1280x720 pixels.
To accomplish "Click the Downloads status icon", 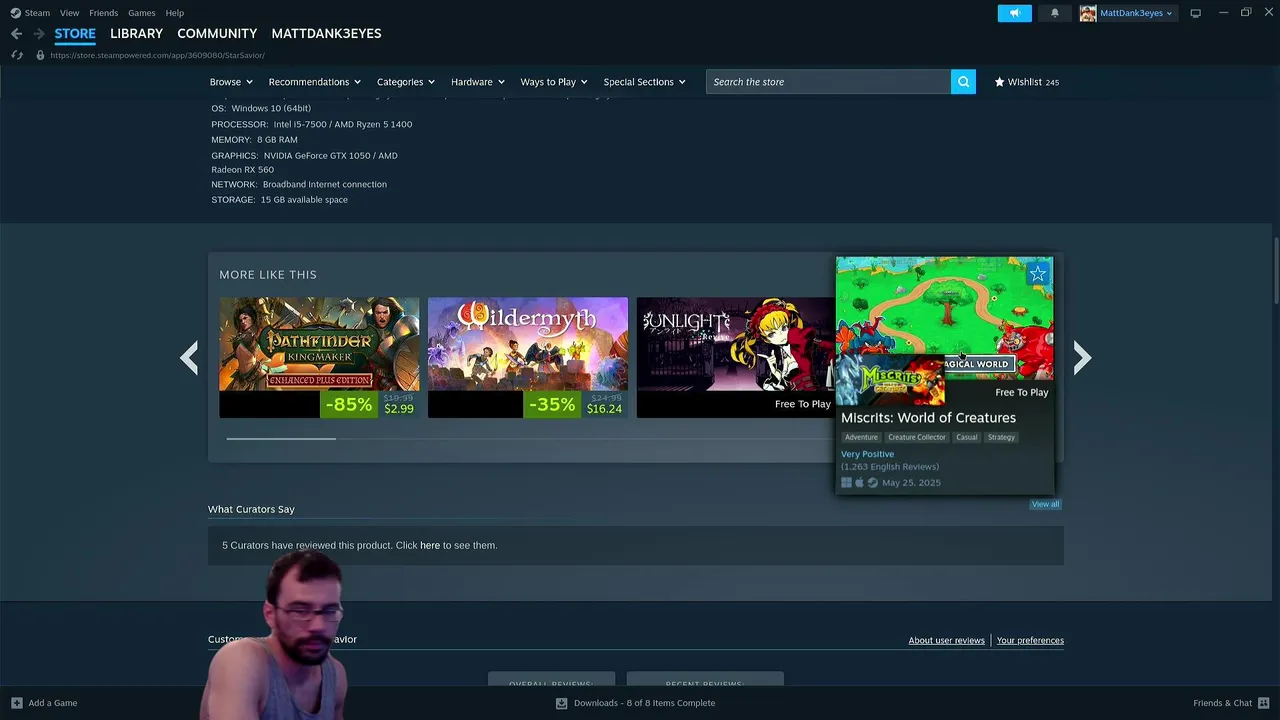I will (561, 703).
